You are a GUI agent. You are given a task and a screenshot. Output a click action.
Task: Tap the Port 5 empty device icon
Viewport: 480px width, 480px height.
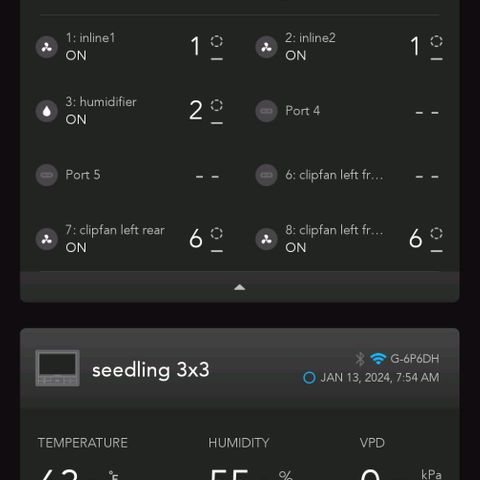pyautogui.click(x=47, y=175)
